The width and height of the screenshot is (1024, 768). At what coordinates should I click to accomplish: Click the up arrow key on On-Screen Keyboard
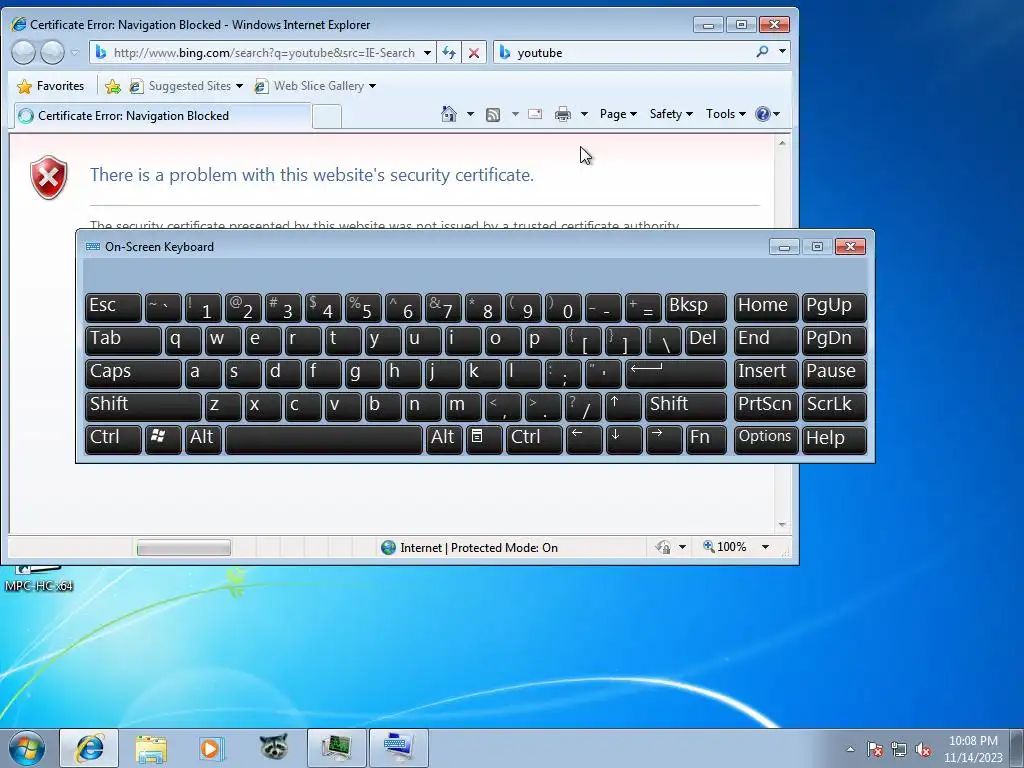pyautogui.click(x=623, y=406)
